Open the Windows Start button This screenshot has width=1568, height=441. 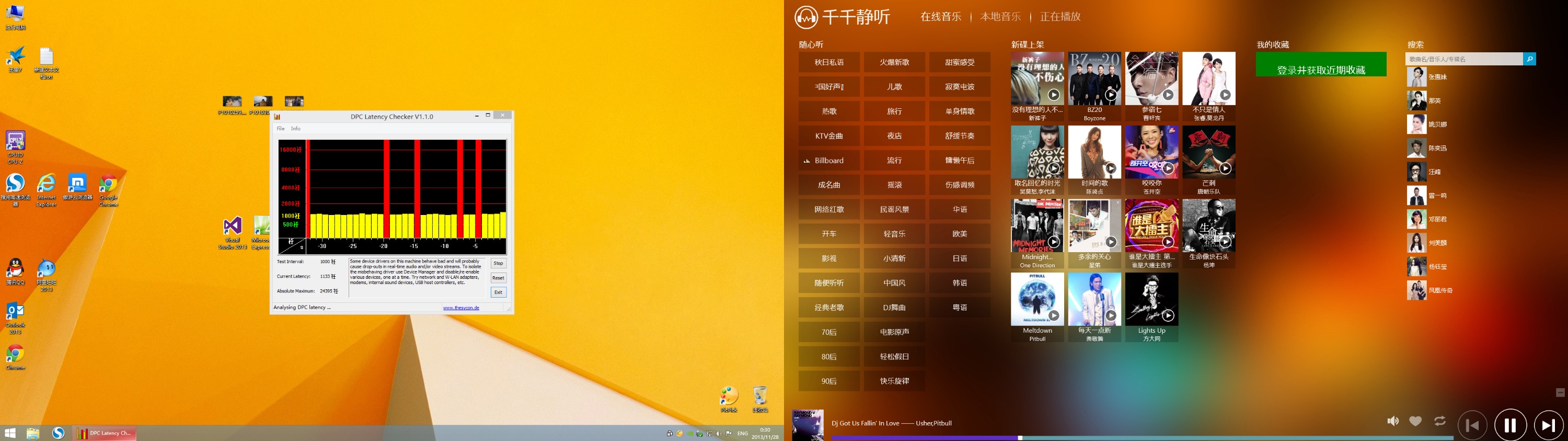click(x=10, y=433)
